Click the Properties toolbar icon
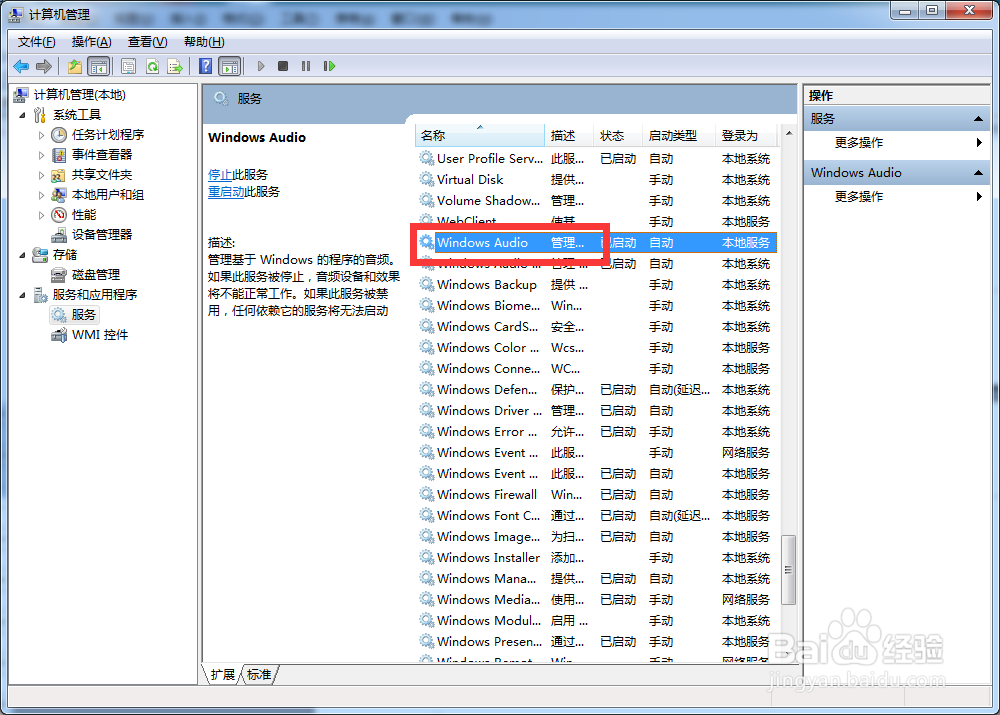 pyautogui.click(x=128, y=66)
